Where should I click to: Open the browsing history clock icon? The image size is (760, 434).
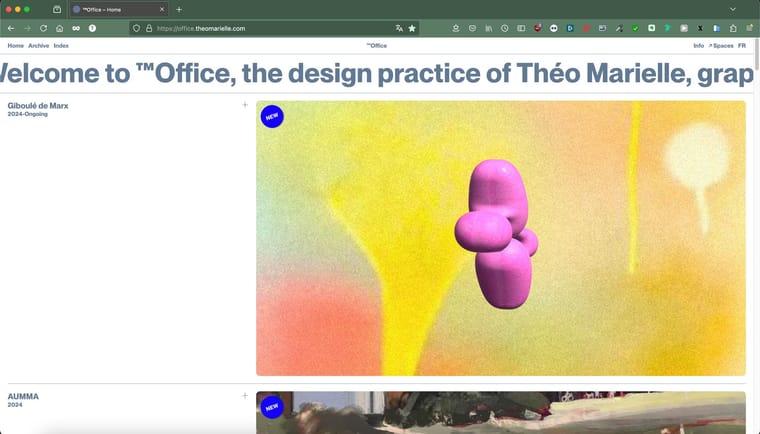pyautogui.click(x=505, y=29)
